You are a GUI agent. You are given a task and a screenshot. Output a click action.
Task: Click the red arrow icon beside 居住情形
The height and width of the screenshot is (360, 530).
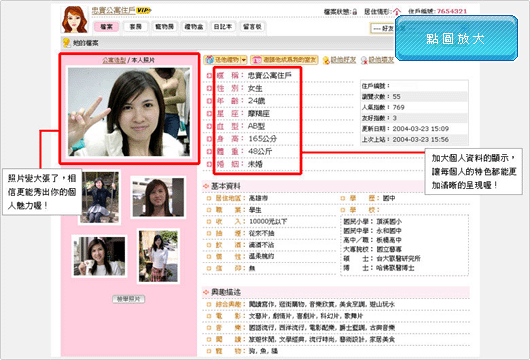click(397, 12)
